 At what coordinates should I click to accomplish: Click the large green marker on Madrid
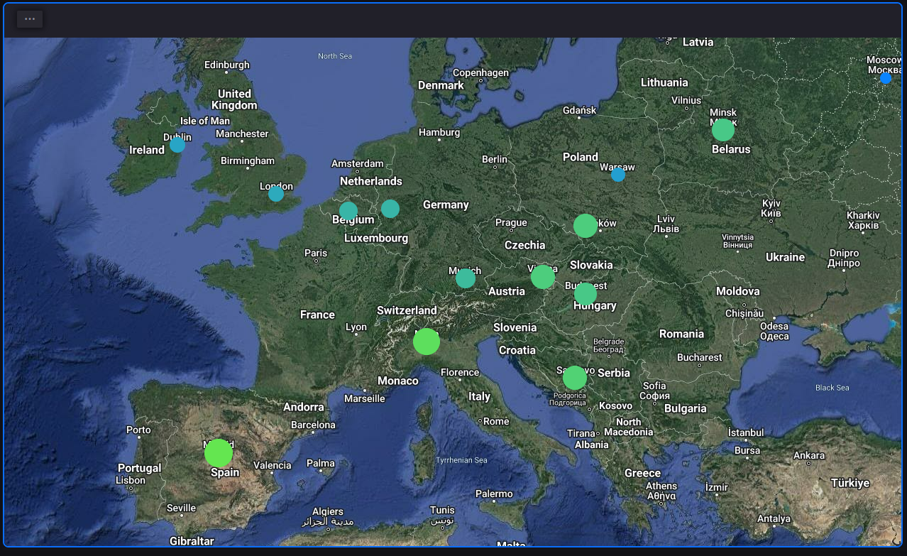click(218, 453)
